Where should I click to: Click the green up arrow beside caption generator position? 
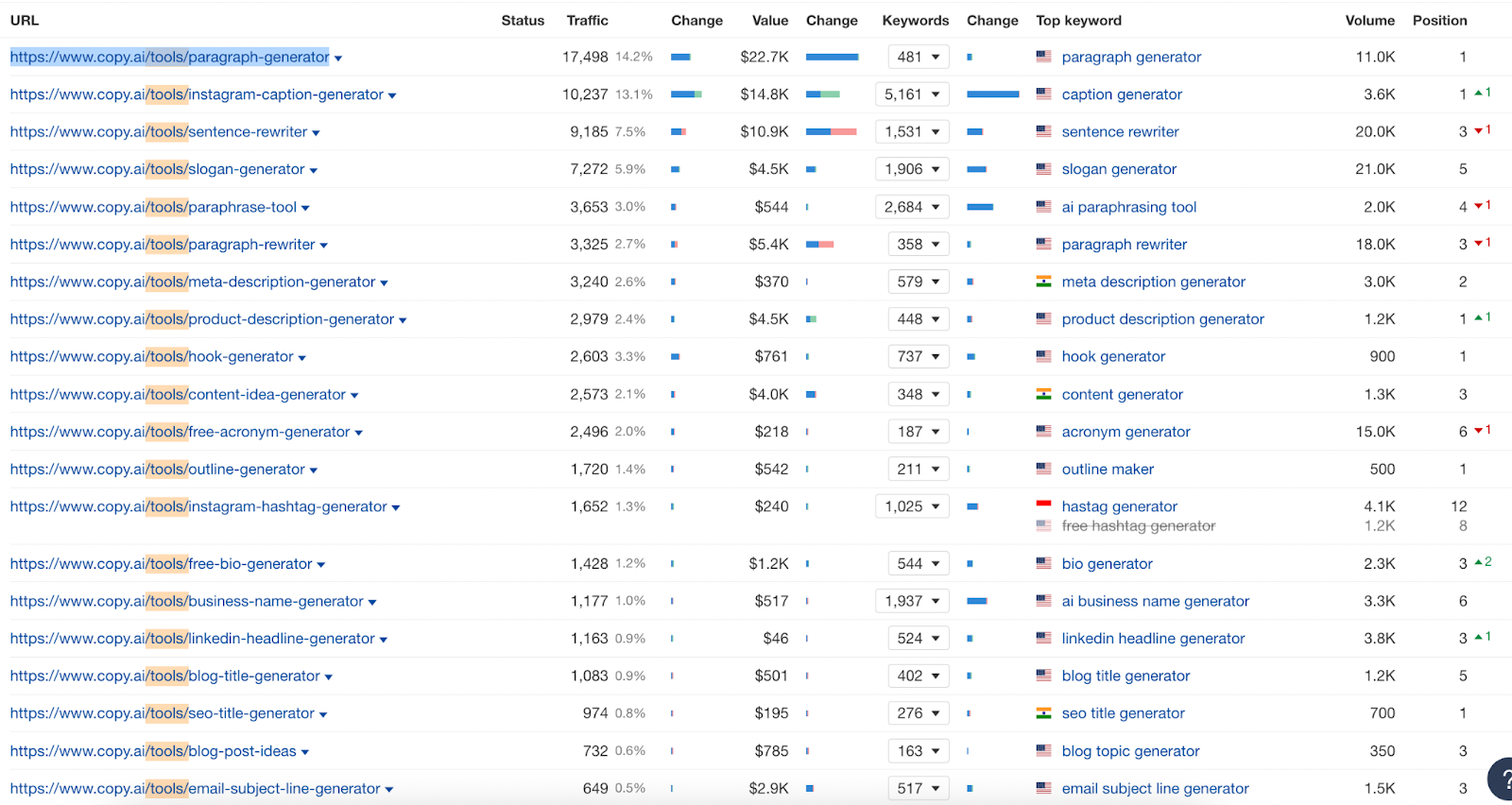click(1479, 93)
